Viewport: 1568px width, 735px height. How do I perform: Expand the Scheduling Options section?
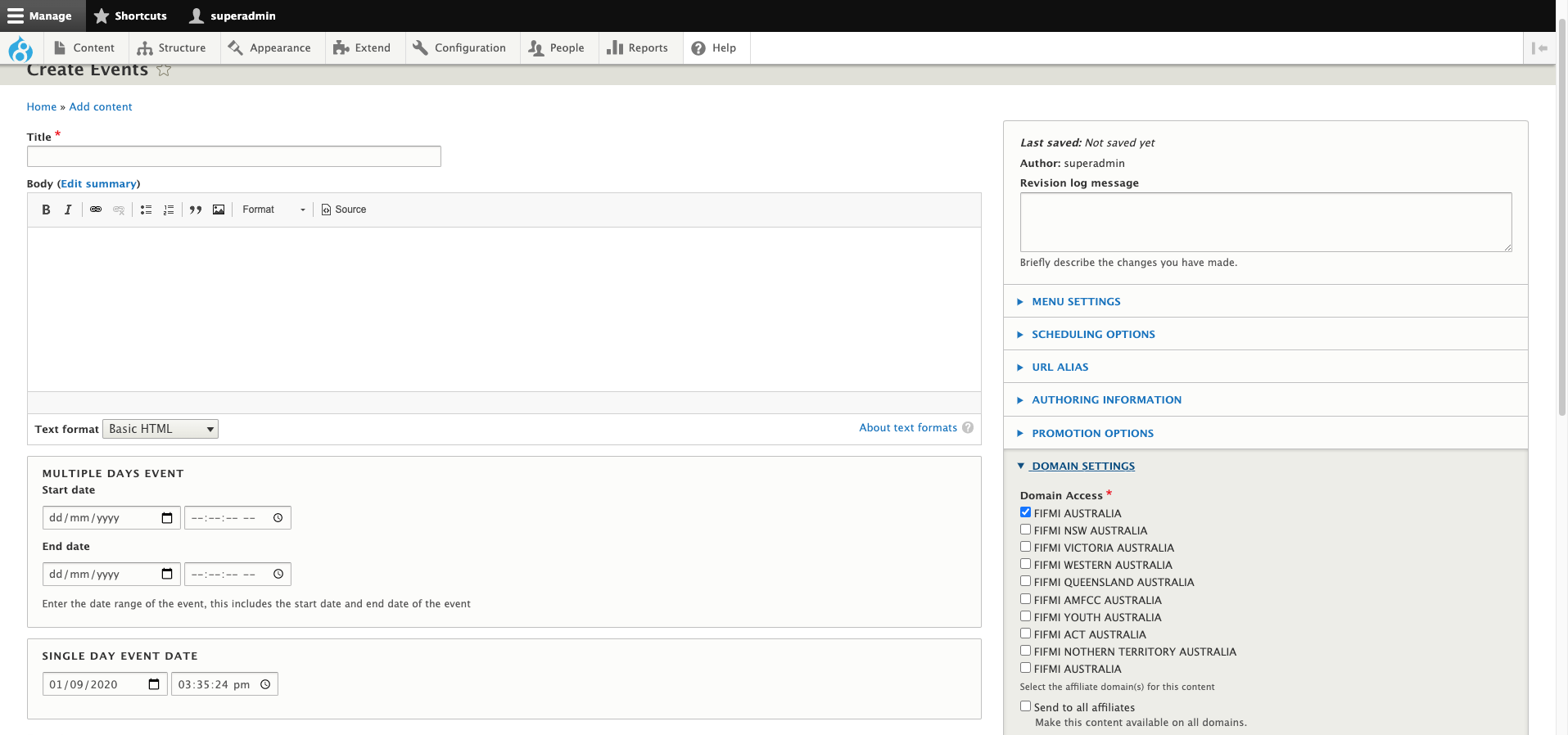pos(1092,335)
